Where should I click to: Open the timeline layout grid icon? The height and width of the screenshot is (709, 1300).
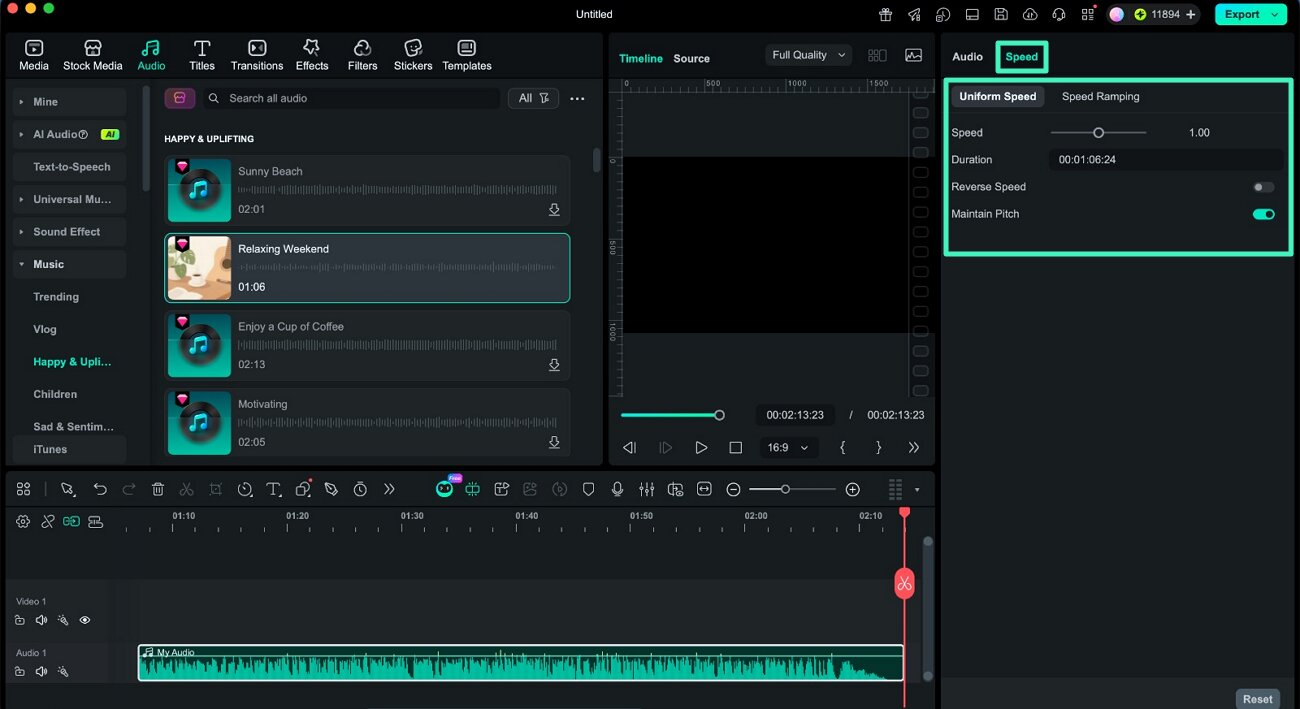(23, 489)
